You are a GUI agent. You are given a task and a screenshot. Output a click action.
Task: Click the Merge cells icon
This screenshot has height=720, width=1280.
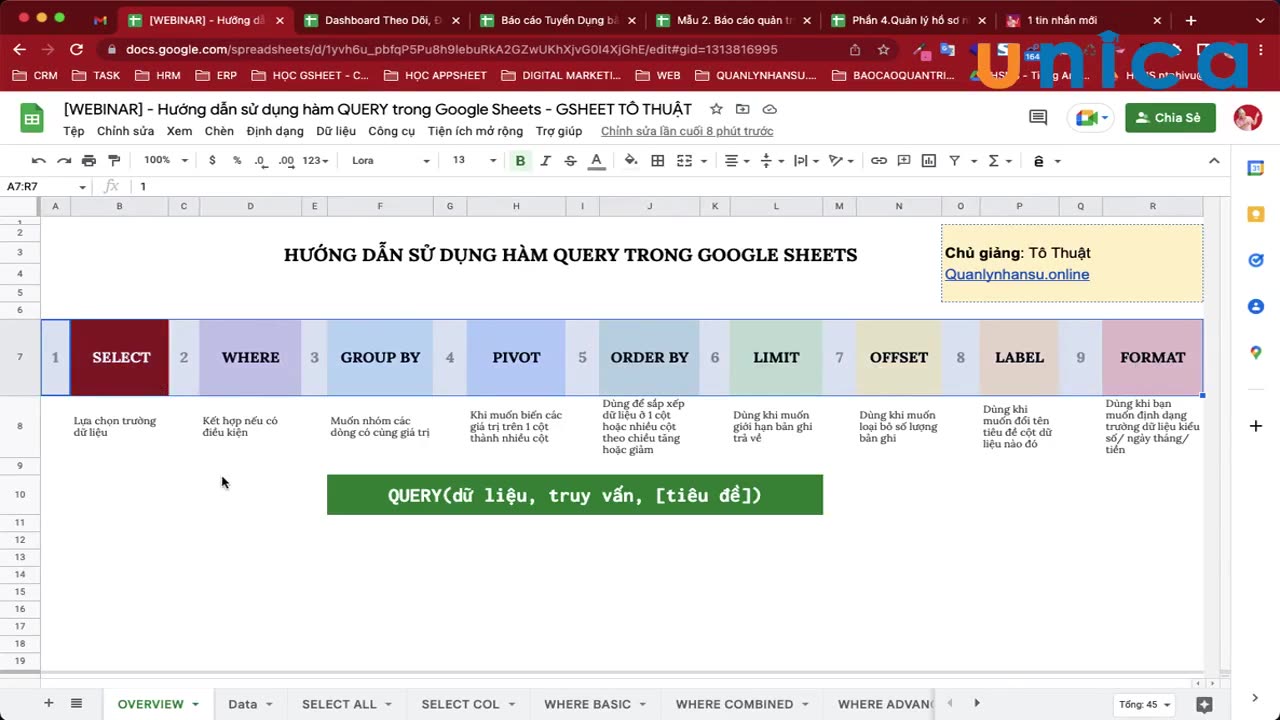tap(684, 161)
